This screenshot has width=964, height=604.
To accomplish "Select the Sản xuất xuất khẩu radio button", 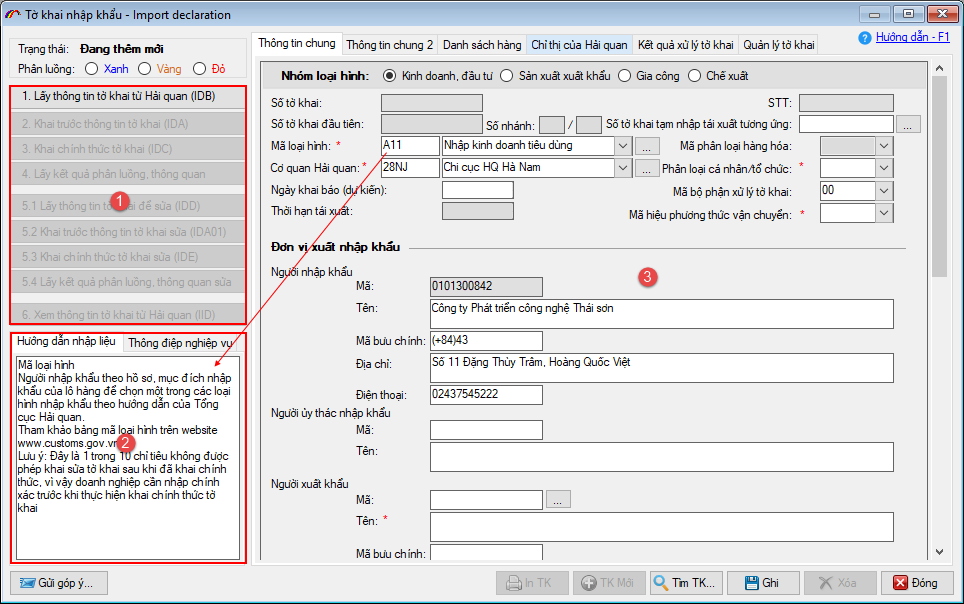I will tap(509, 76).
